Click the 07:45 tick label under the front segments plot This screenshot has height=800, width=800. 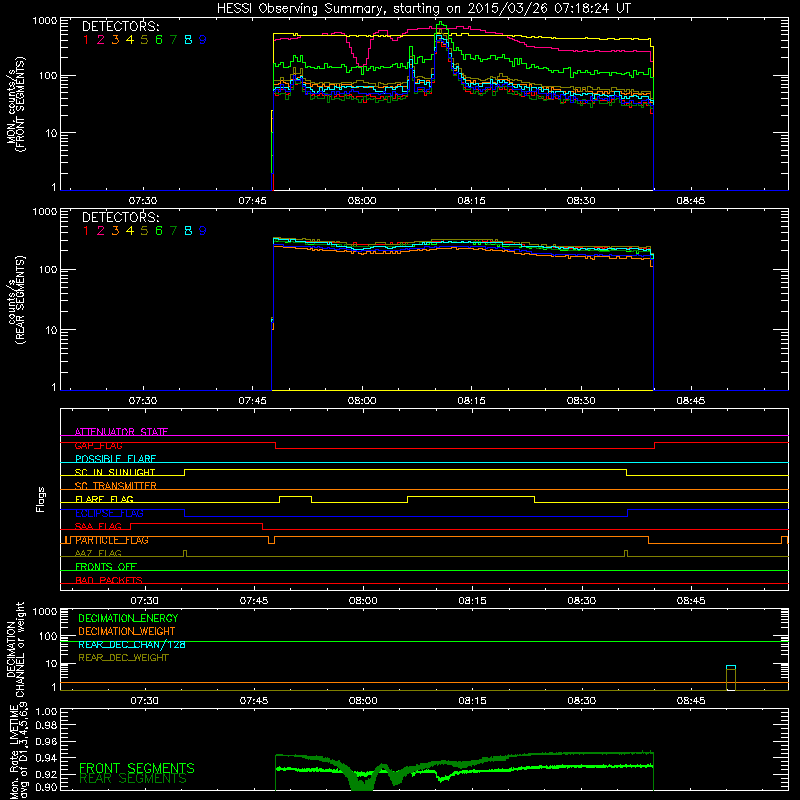[253, 201]
